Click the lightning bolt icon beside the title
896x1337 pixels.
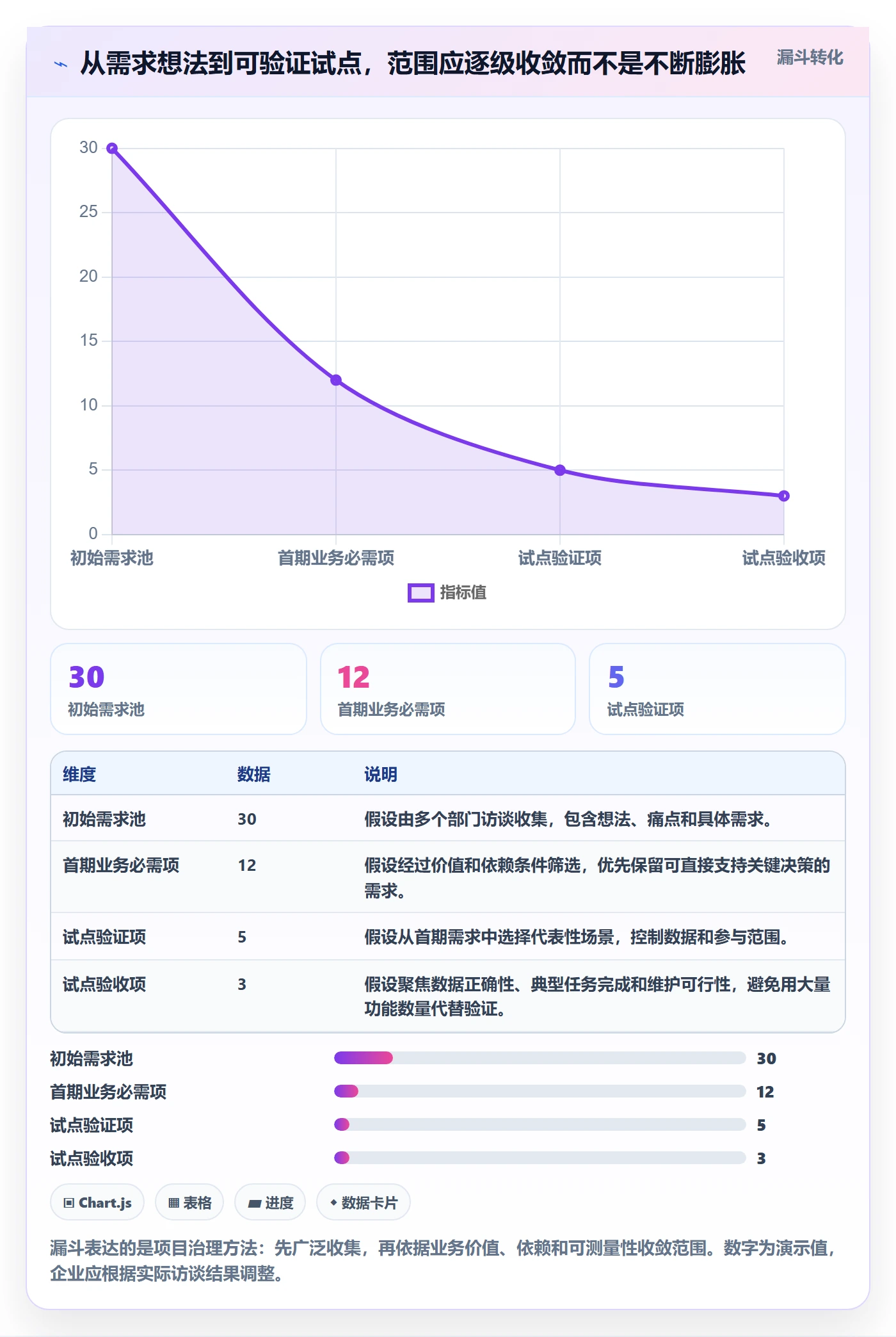[x=61, y=64]
